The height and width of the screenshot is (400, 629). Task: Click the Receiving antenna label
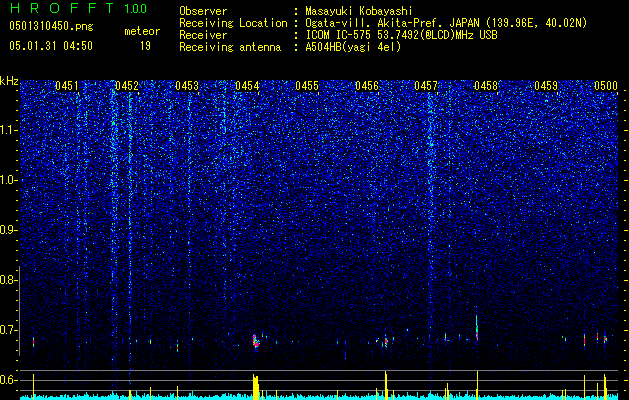[230, 47]
